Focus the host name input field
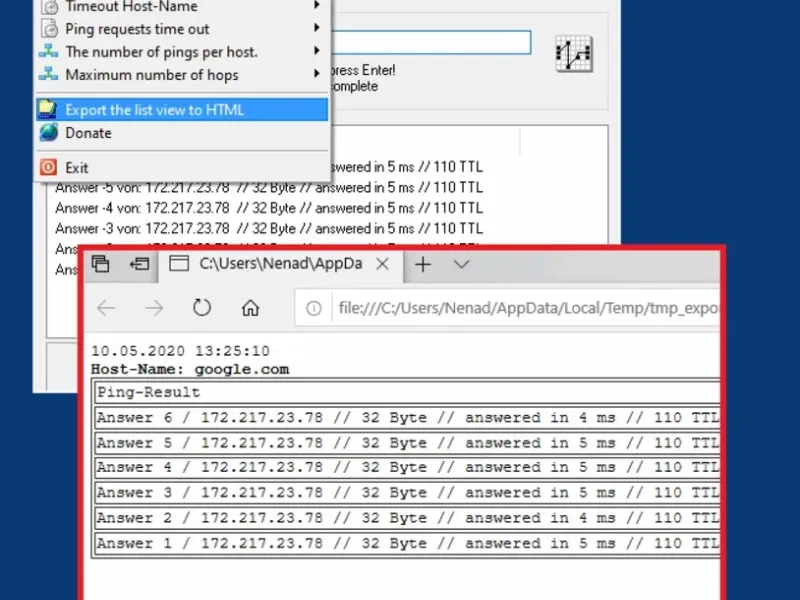The height and width of the screenshot is (600, 800). click(x=431, y=42)
